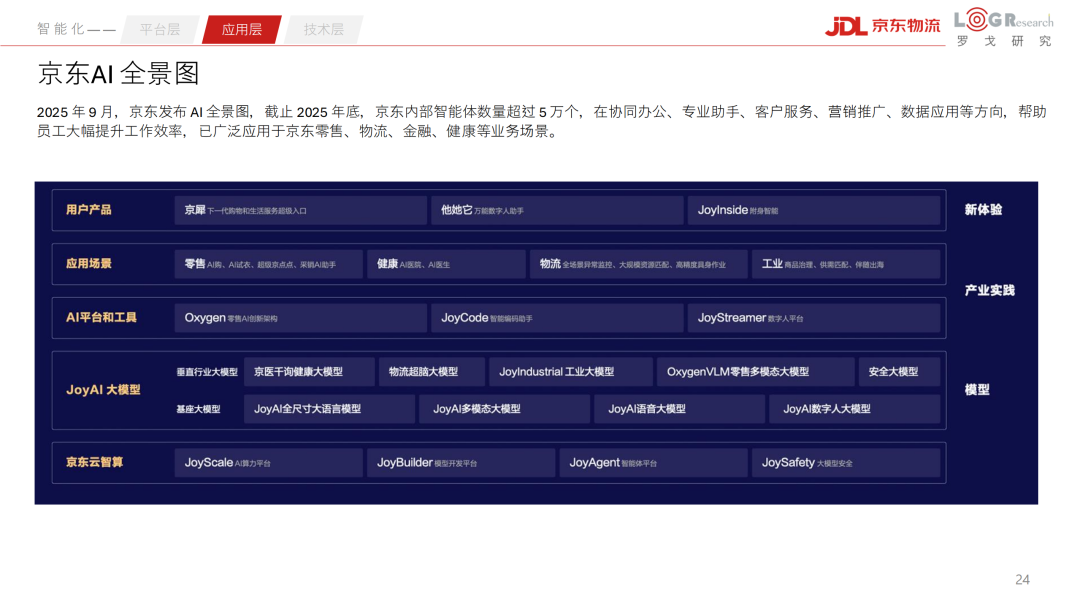Click the 产业实践 side label

pos(990,291)
